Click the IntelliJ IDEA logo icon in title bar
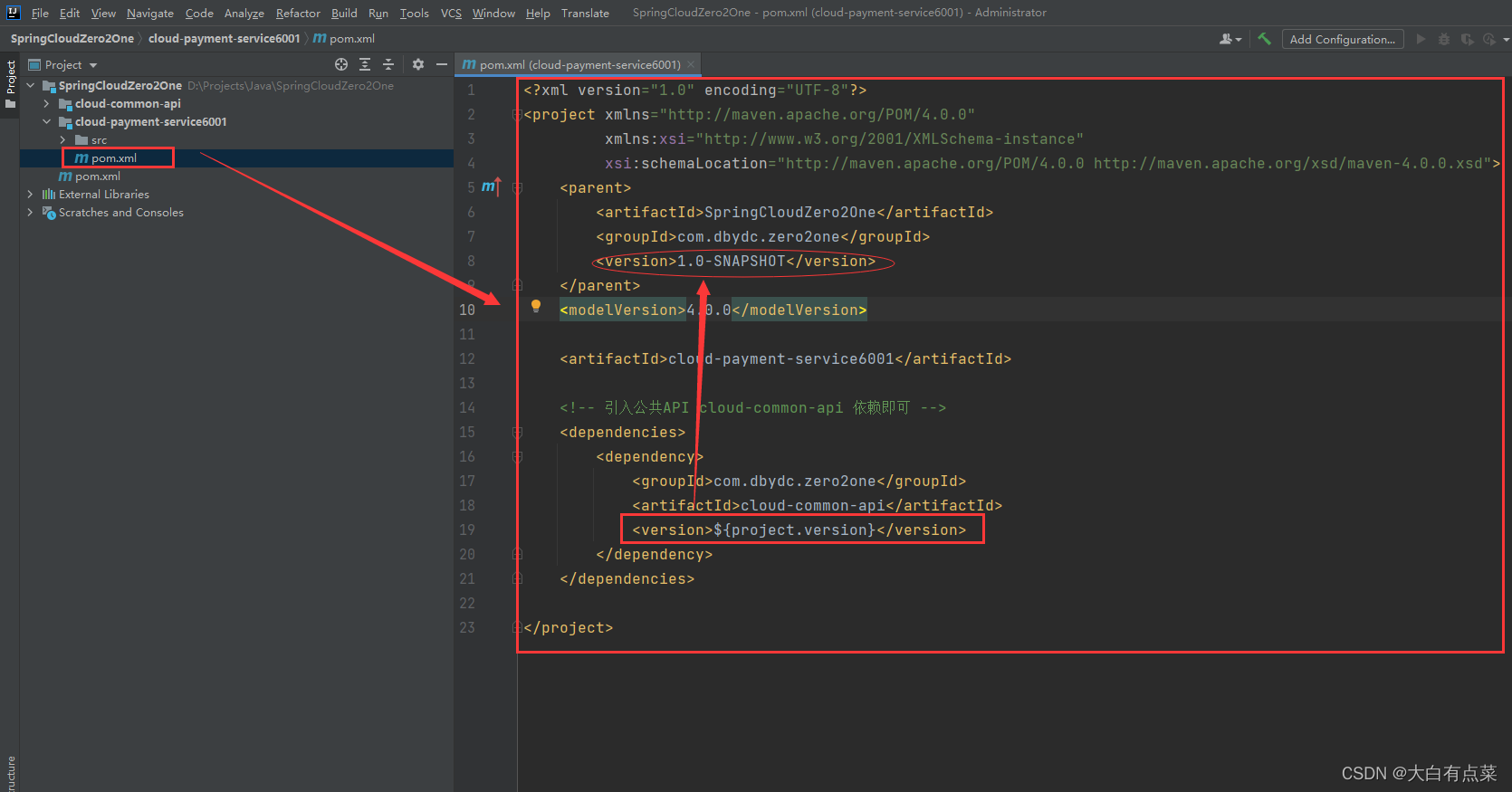1512x792 pixels. [13, 13]
